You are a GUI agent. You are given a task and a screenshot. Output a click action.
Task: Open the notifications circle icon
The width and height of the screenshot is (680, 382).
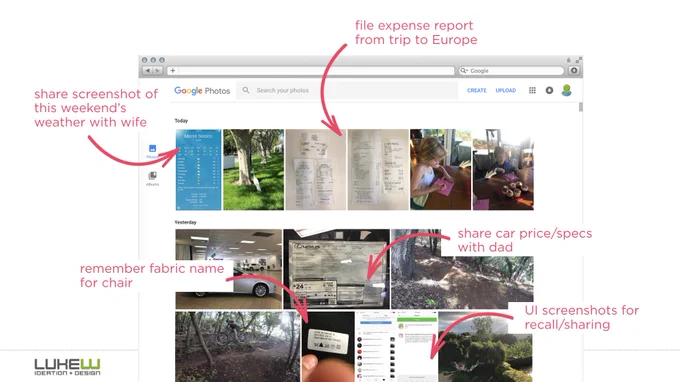[x=549, y=90]
